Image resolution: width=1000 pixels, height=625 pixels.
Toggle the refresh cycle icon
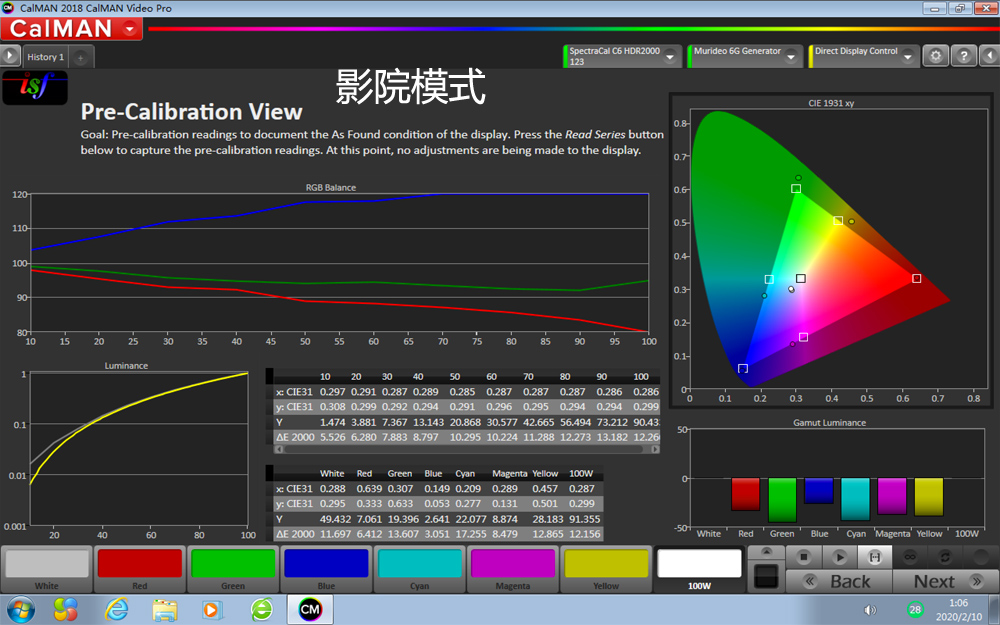click(x=945, y=557)
